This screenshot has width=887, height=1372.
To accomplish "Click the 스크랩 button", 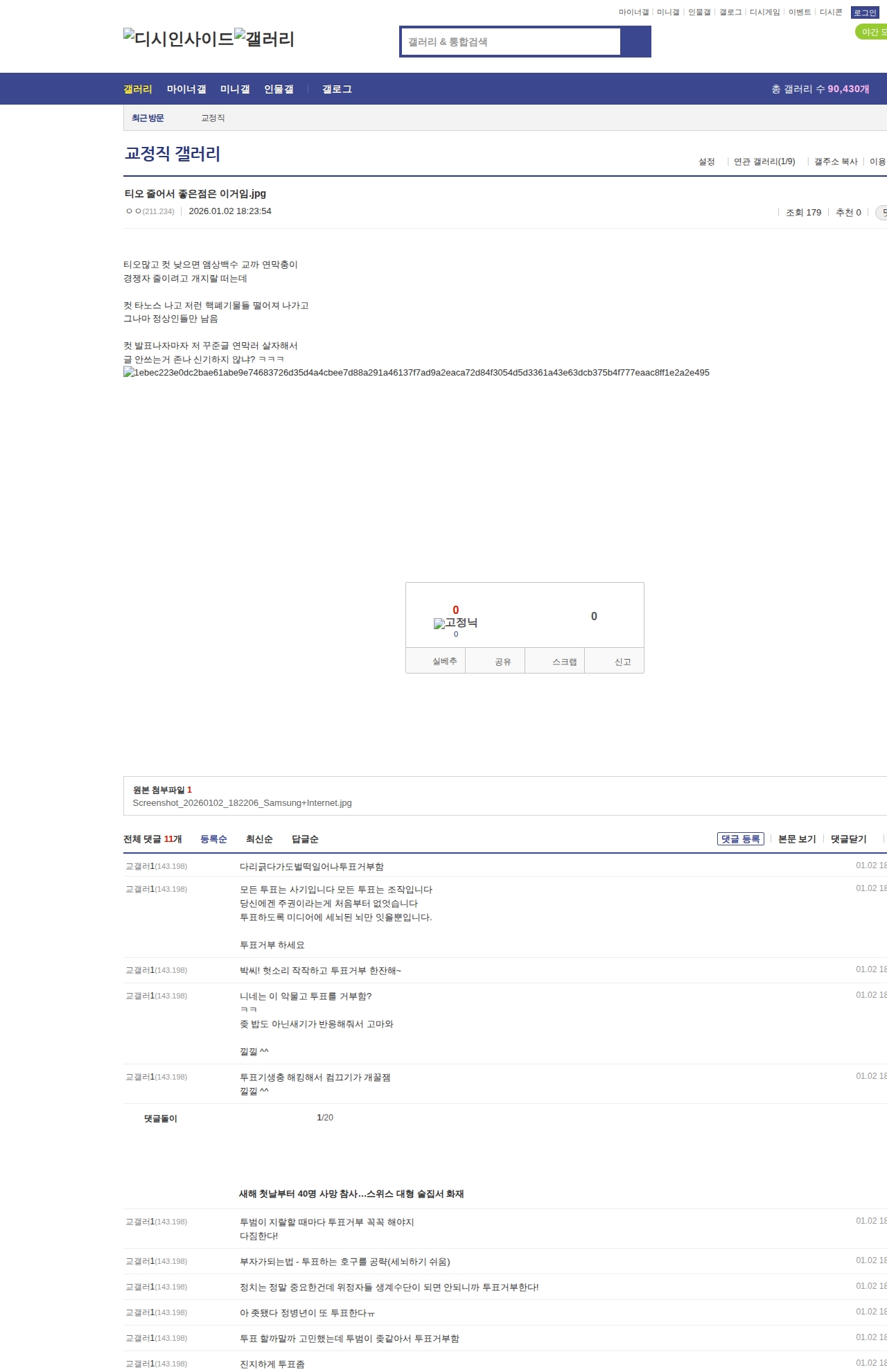I will [x=555, y=661].
